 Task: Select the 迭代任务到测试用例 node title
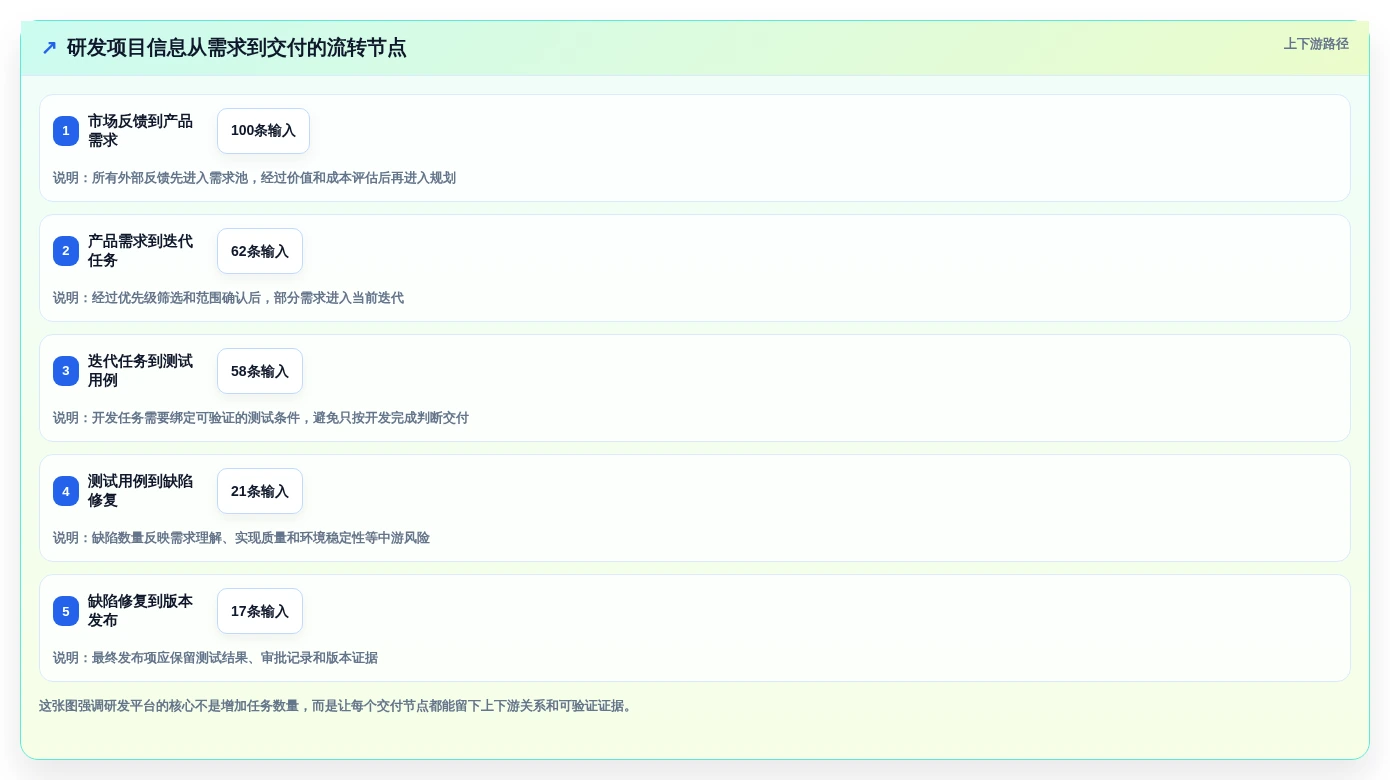point(141,371)
